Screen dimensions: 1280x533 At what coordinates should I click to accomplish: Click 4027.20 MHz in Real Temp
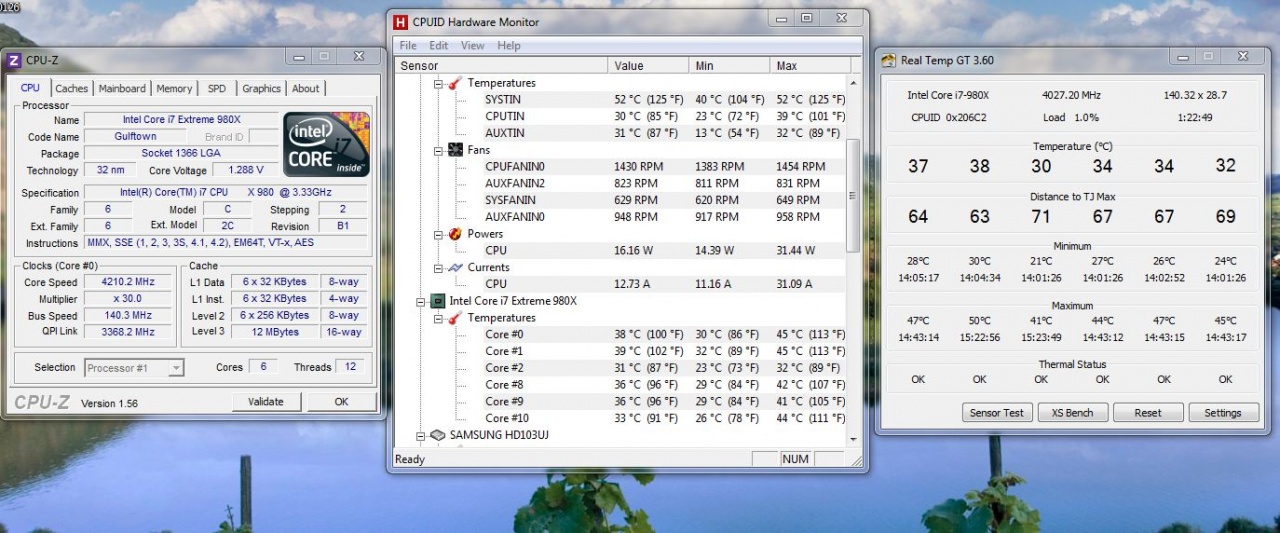click(1071, 95)
